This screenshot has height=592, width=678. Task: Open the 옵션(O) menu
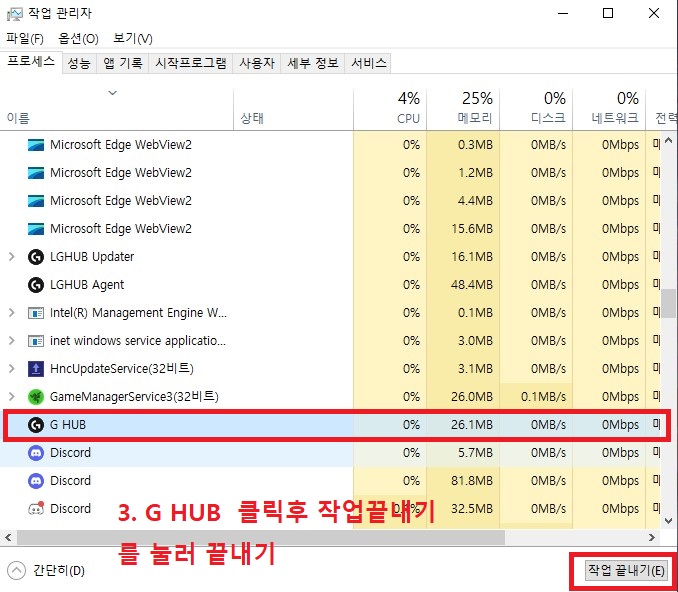coord(78,38)
